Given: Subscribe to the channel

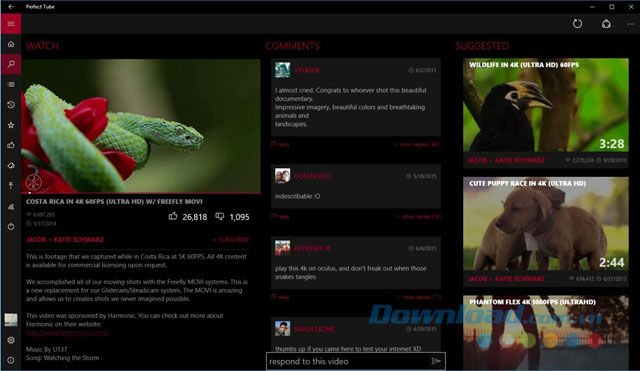Looking at the screenshot, I should (231, 240).
